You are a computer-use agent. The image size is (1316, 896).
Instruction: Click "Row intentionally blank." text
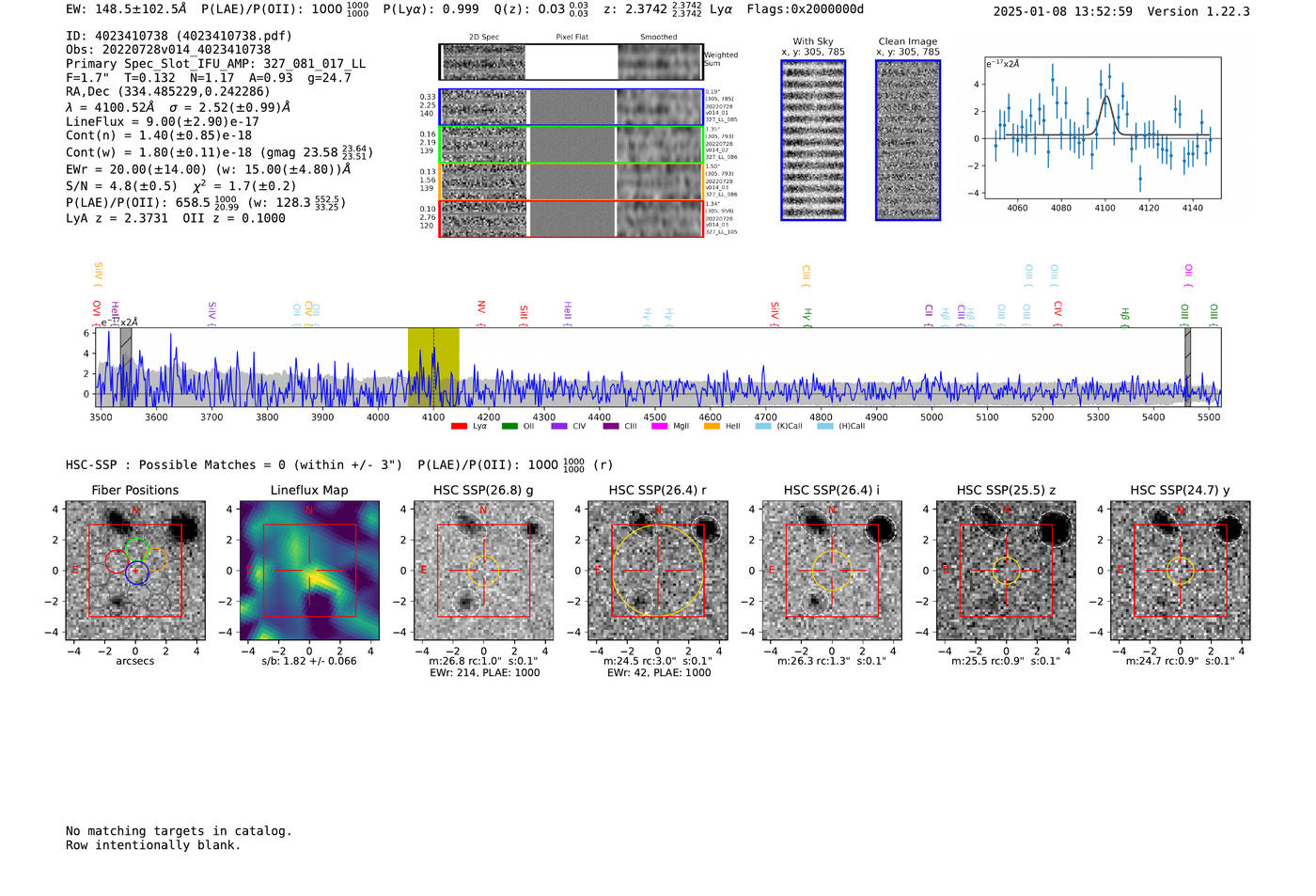pos(153,845)
